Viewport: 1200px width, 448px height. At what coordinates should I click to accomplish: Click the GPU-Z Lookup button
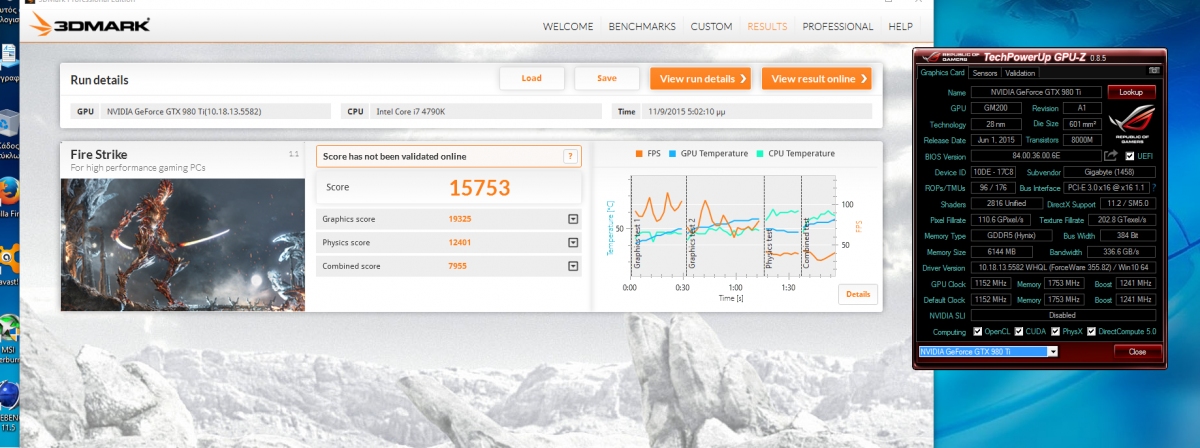[x=1131, y=91]
